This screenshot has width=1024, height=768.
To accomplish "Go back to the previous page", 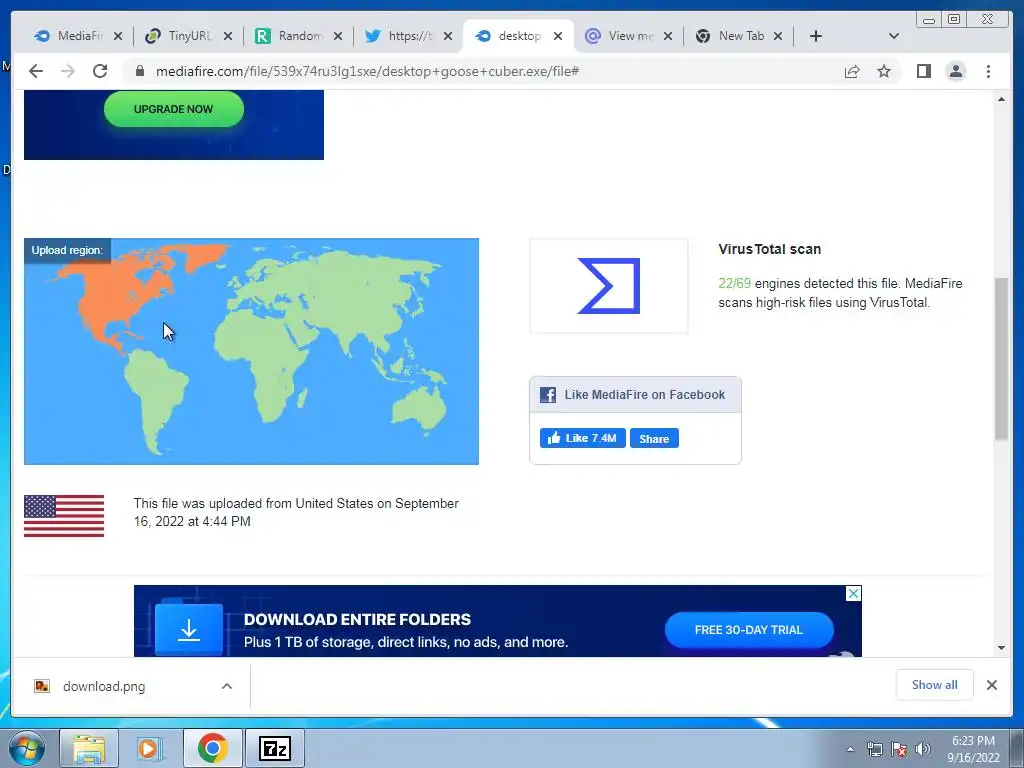I will tap(36, 71).
